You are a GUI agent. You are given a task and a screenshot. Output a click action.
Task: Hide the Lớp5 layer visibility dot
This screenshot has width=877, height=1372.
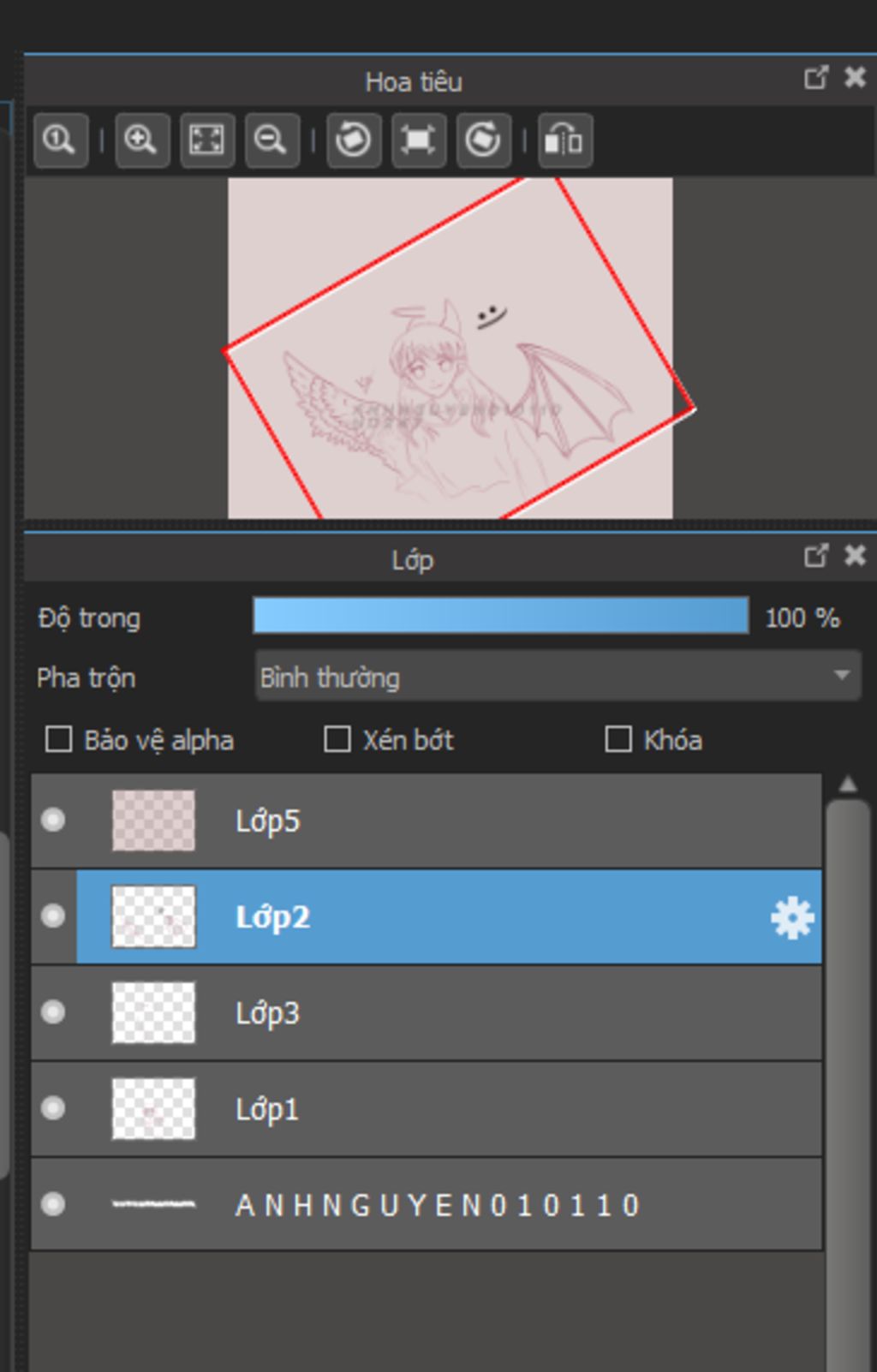53,820
